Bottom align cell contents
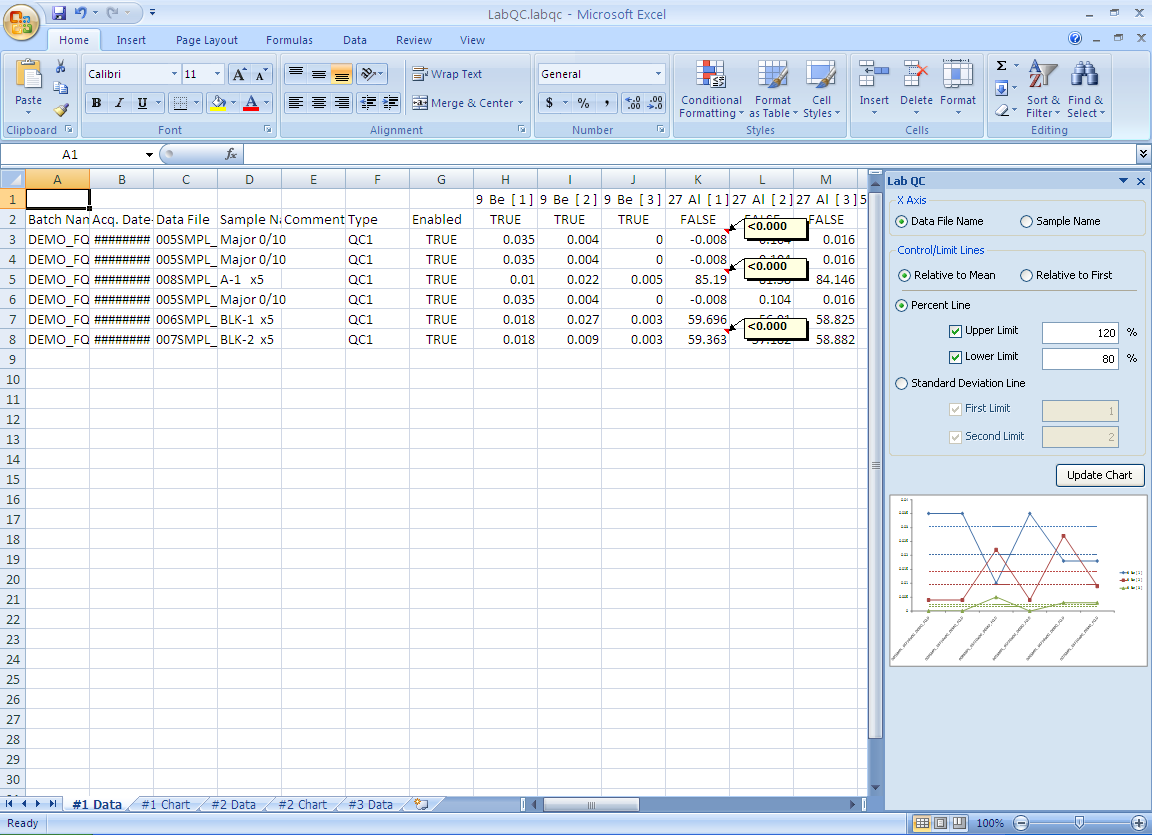Image resolution: width=1152 pixels, height=835 pixels. pos(342,74)
